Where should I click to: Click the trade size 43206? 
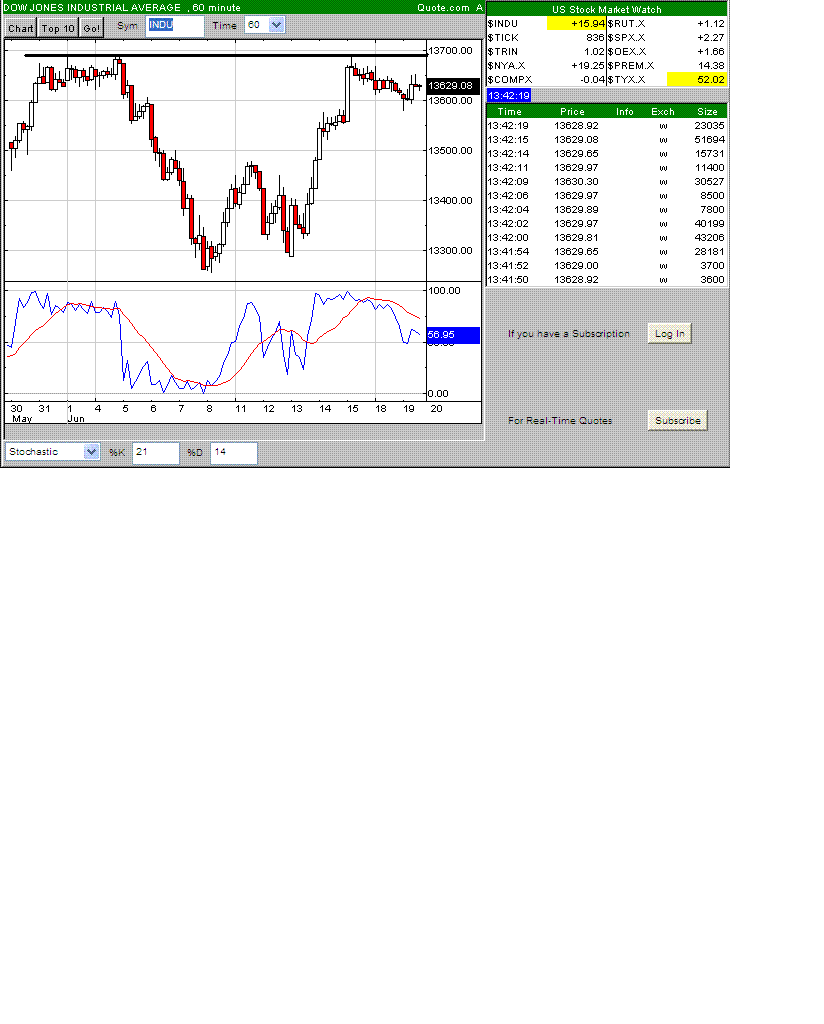point(710,238)
